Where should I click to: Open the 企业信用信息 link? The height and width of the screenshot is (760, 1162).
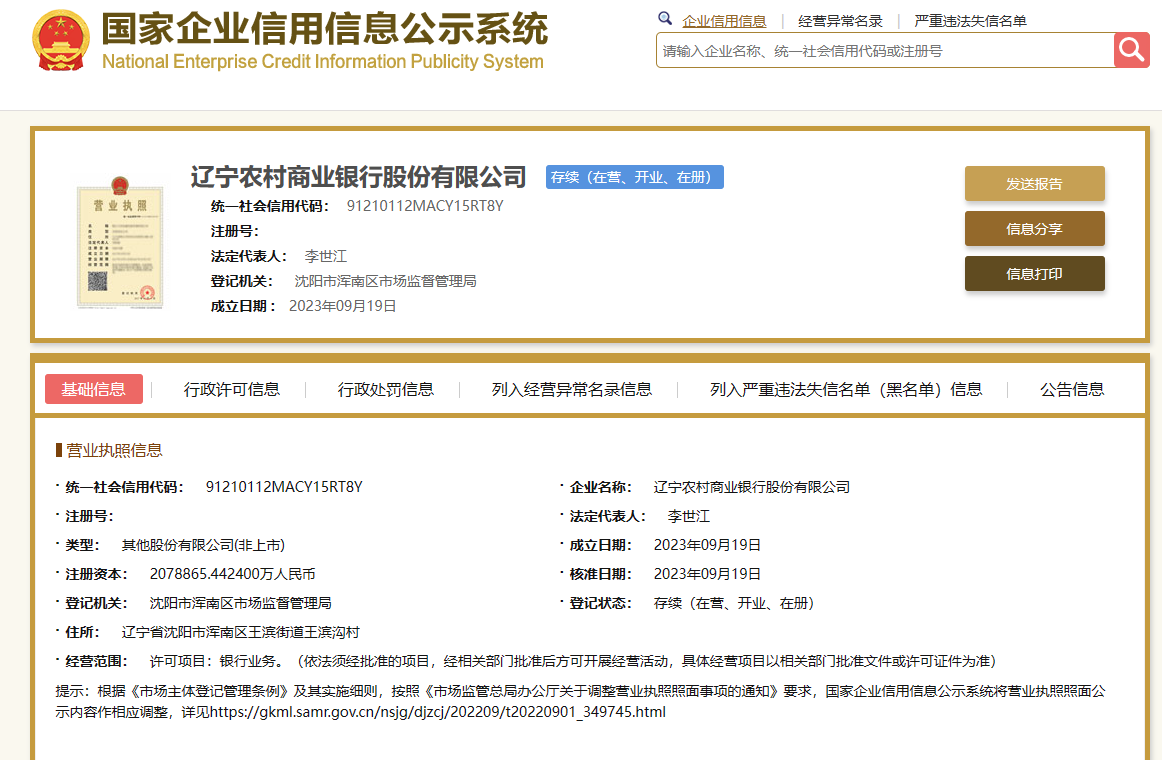[x=724, y=19]
